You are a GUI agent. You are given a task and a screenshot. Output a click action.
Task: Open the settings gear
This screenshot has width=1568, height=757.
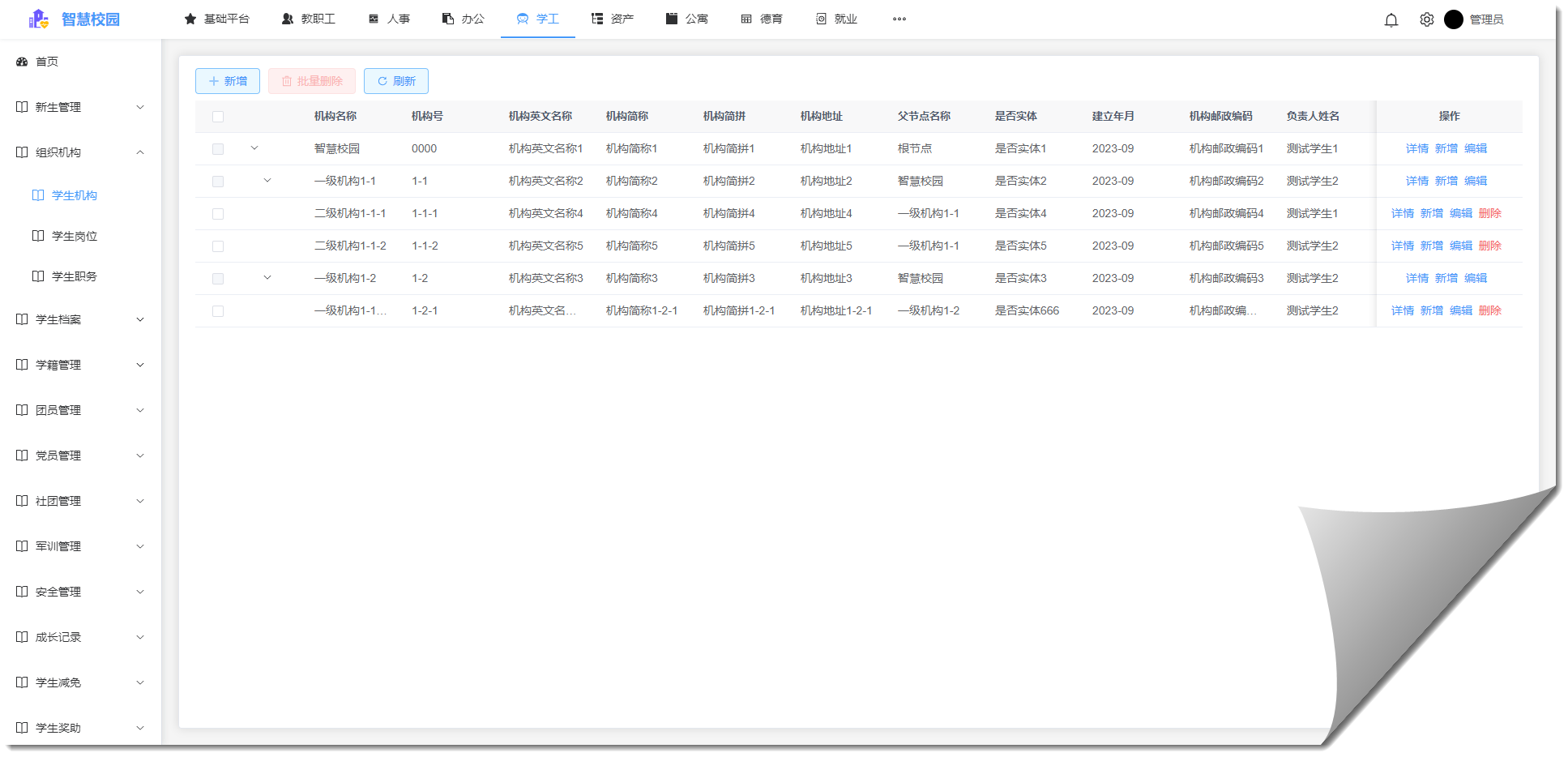(1426, 19)
